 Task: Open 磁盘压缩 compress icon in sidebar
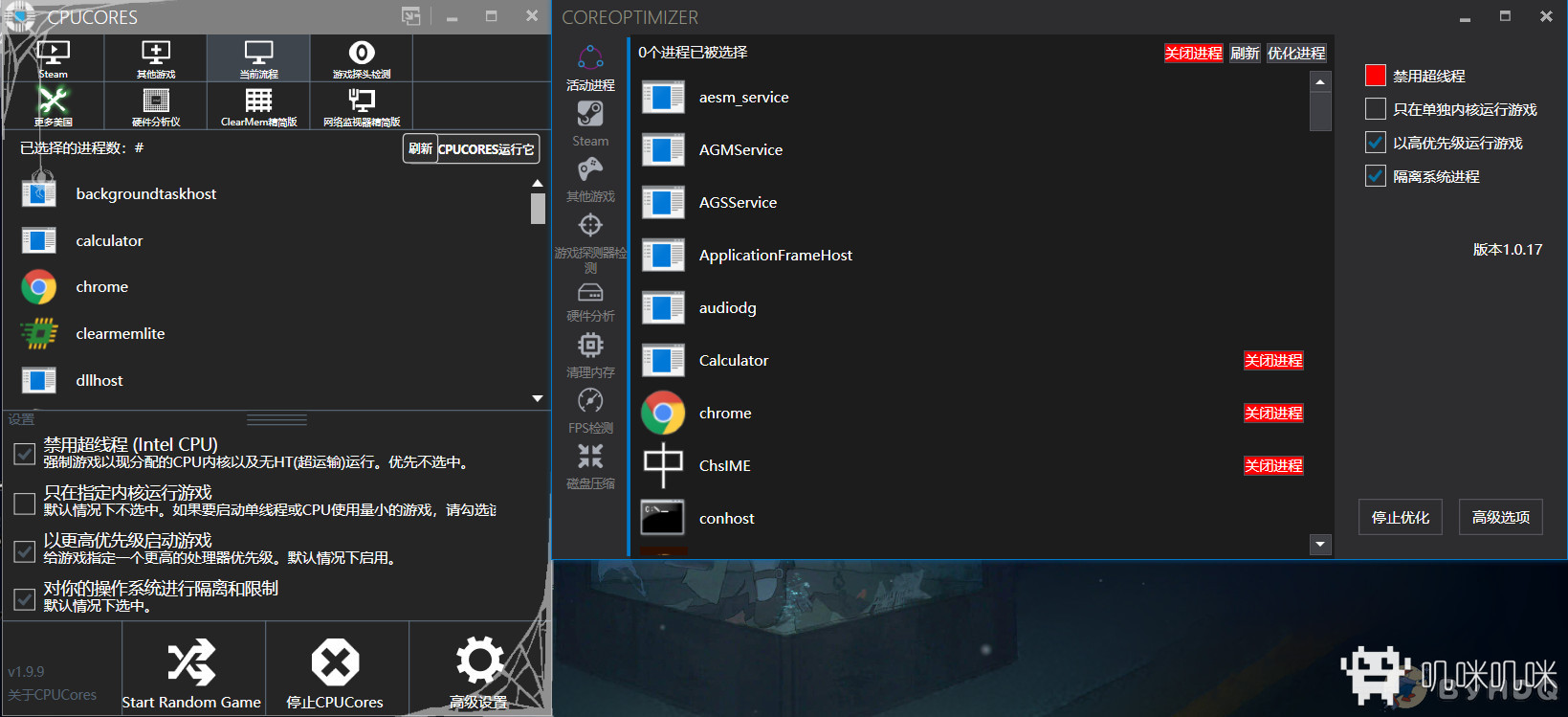(x=590, y=456)
